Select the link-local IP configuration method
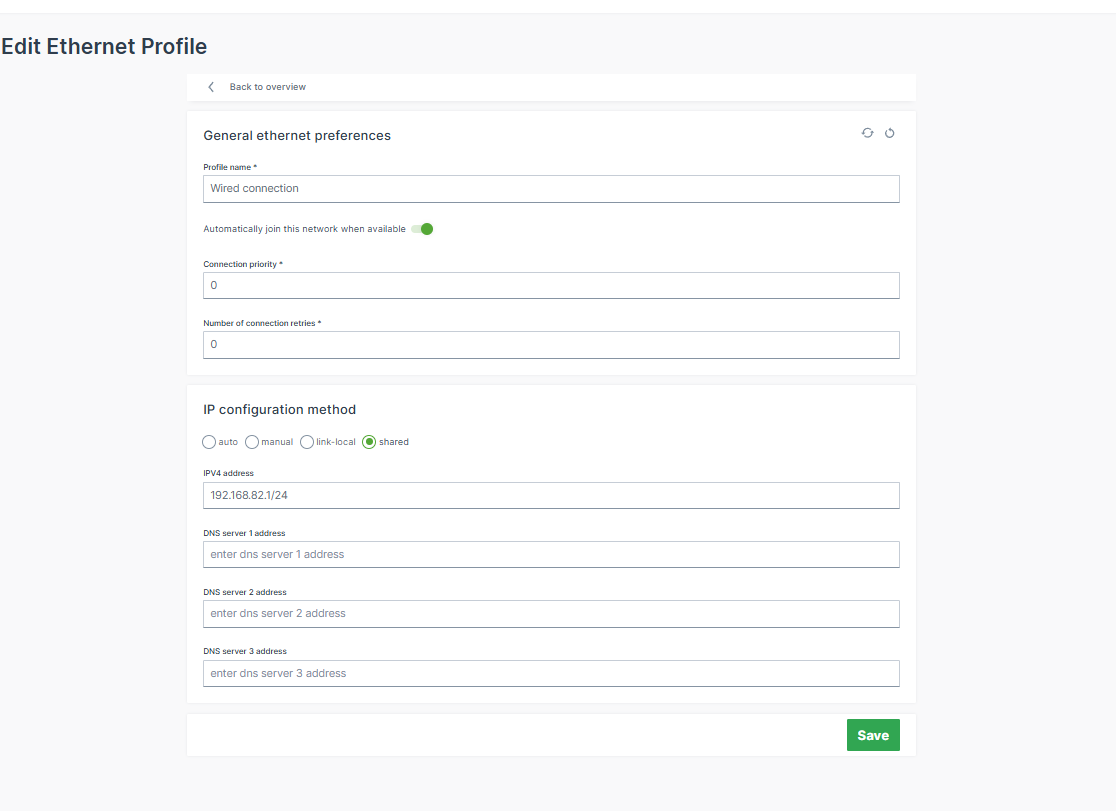The image size is (1116, 811). coord(306,441)
